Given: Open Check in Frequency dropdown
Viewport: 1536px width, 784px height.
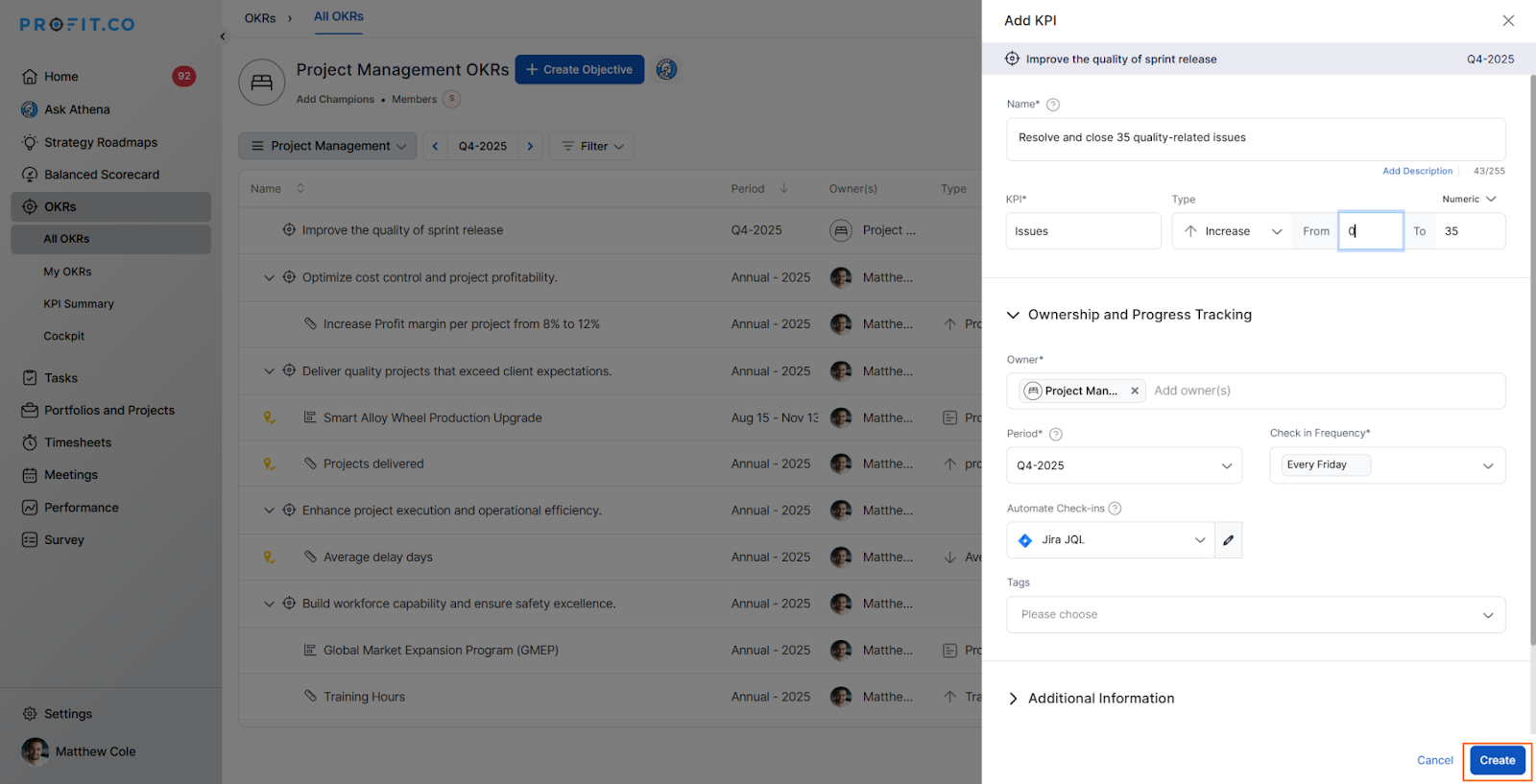Looking at the screenshot, I should 1387,465.
